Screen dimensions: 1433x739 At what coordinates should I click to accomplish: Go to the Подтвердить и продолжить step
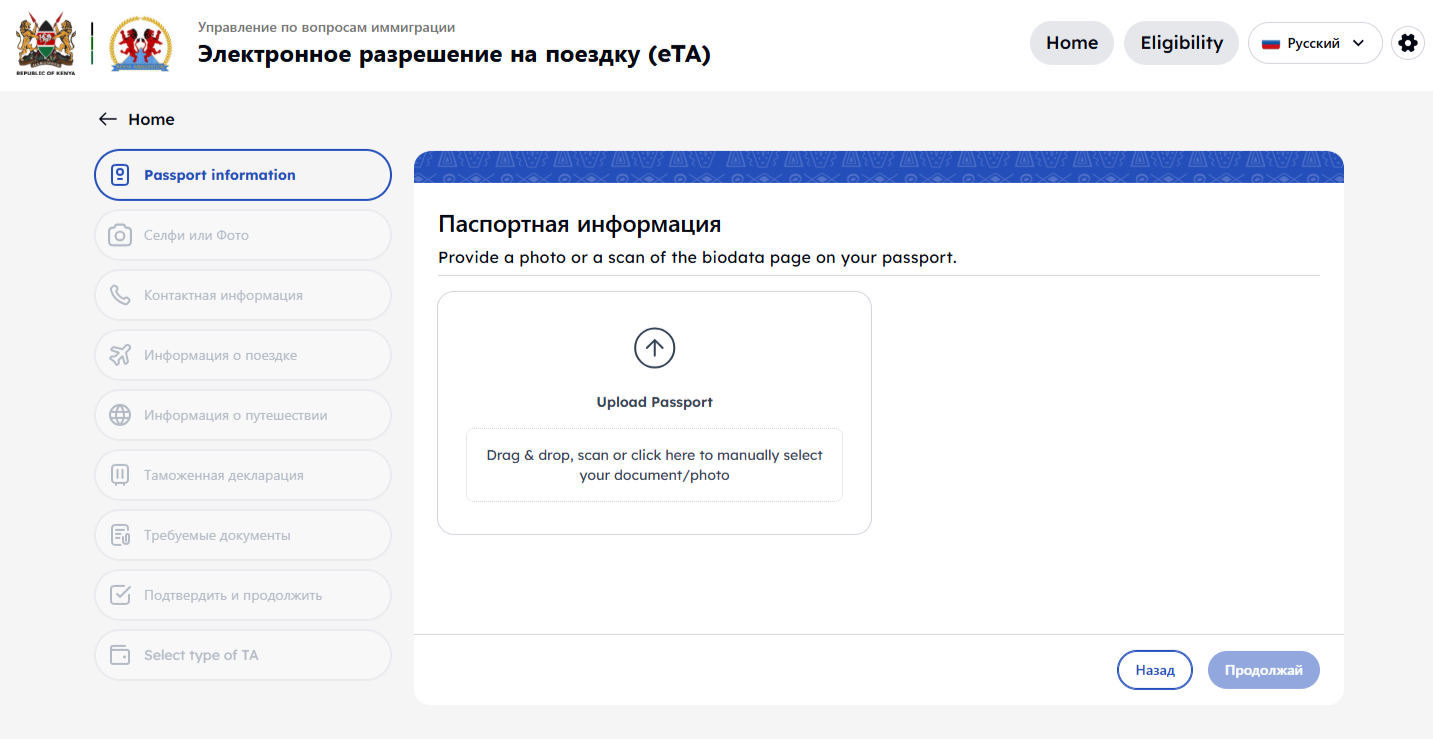243,595
